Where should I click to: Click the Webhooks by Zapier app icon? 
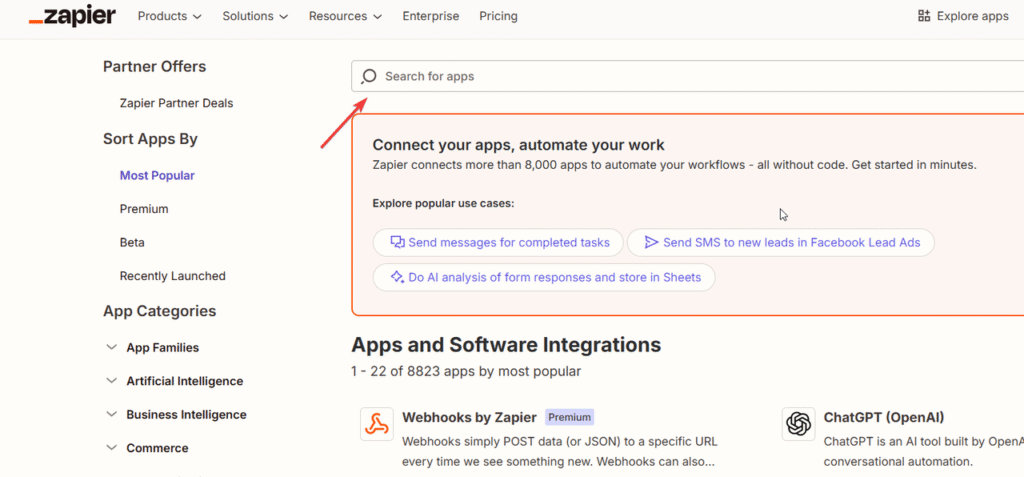(377, 424)
